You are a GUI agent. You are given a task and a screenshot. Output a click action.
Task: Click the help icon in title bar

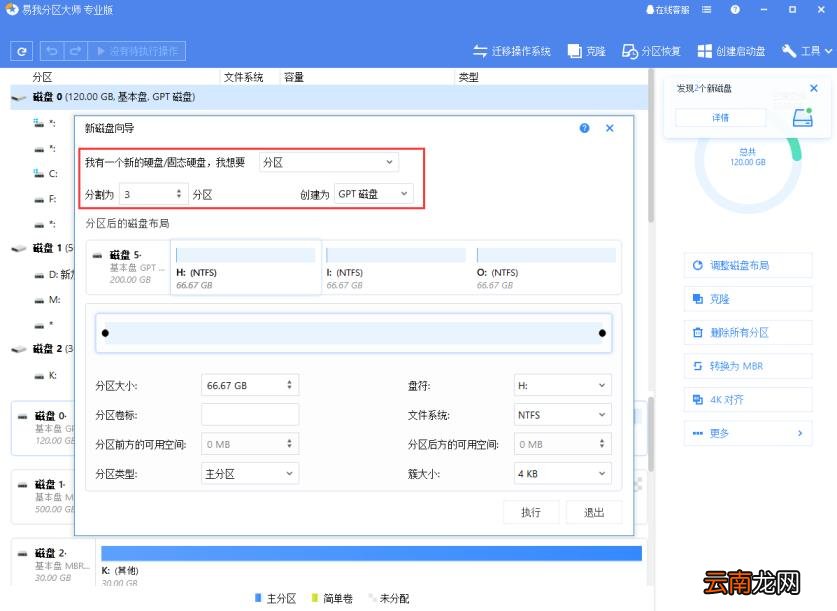[735, 10]
